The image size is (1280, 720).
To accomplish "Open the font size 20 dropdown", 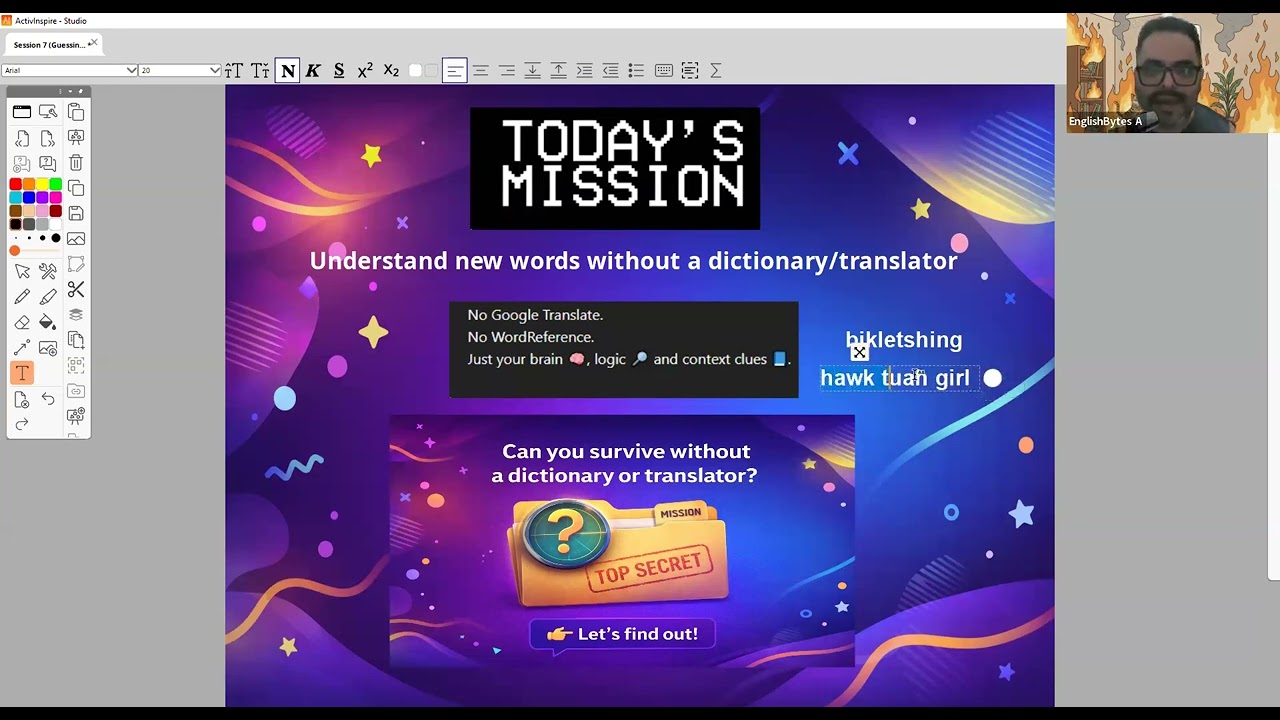I will [x=180, y=70].
